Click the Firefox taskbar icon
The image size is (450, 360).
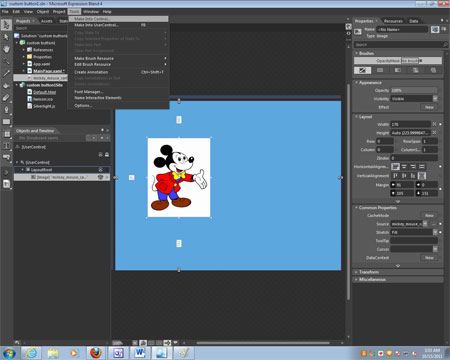[x=96, y=353]
